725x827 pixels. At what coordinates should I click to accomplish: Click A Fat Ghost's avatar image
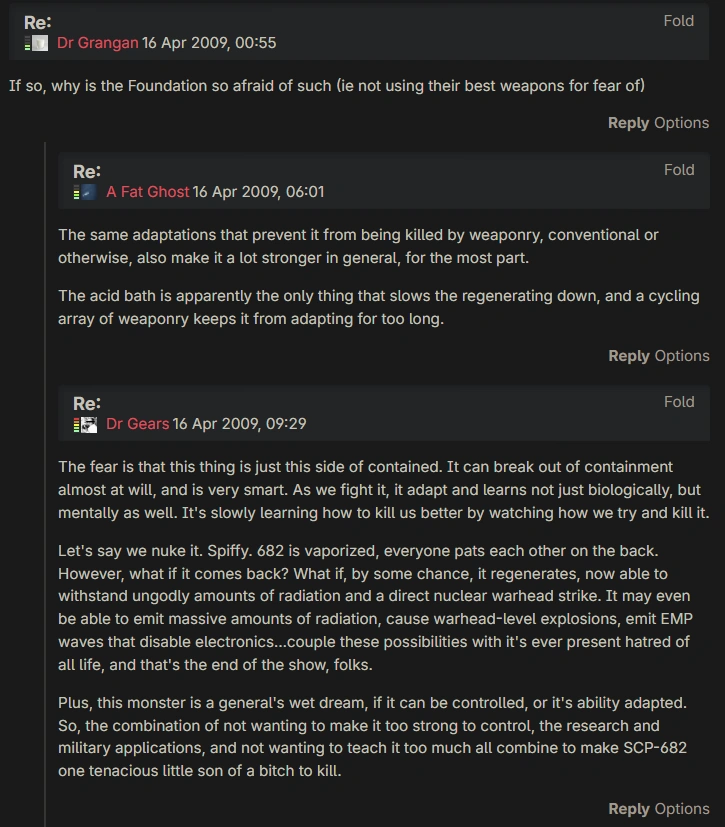pyautogui.click(x=90, y=192)
